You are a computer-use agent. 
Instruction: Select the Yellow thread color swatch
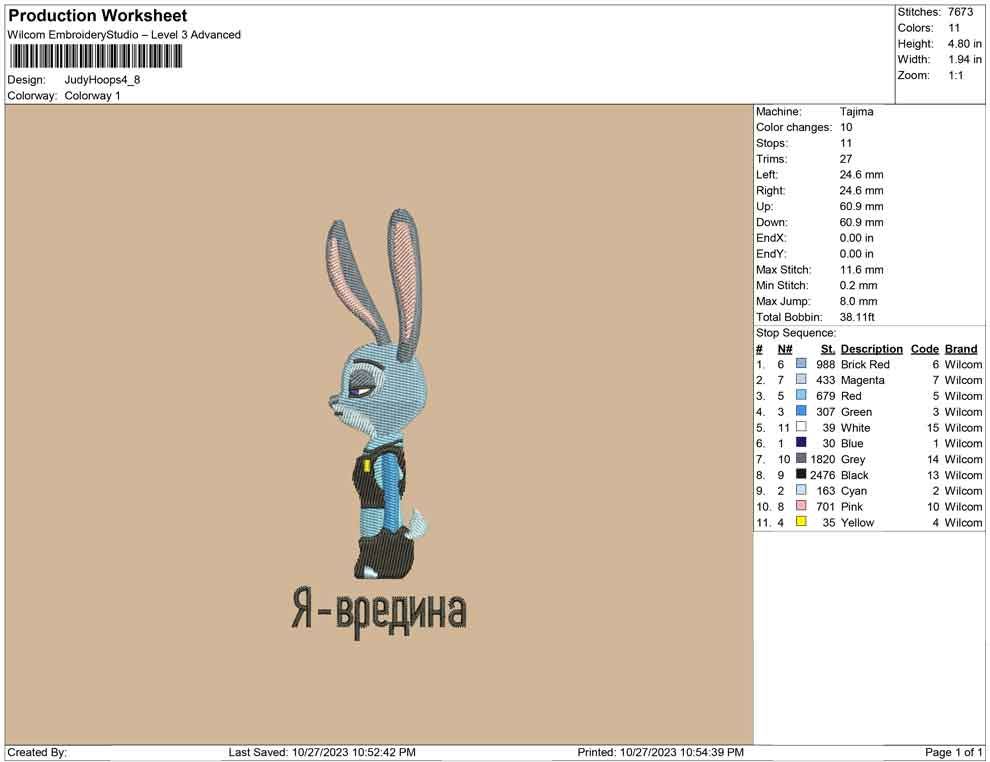(801, 521)
